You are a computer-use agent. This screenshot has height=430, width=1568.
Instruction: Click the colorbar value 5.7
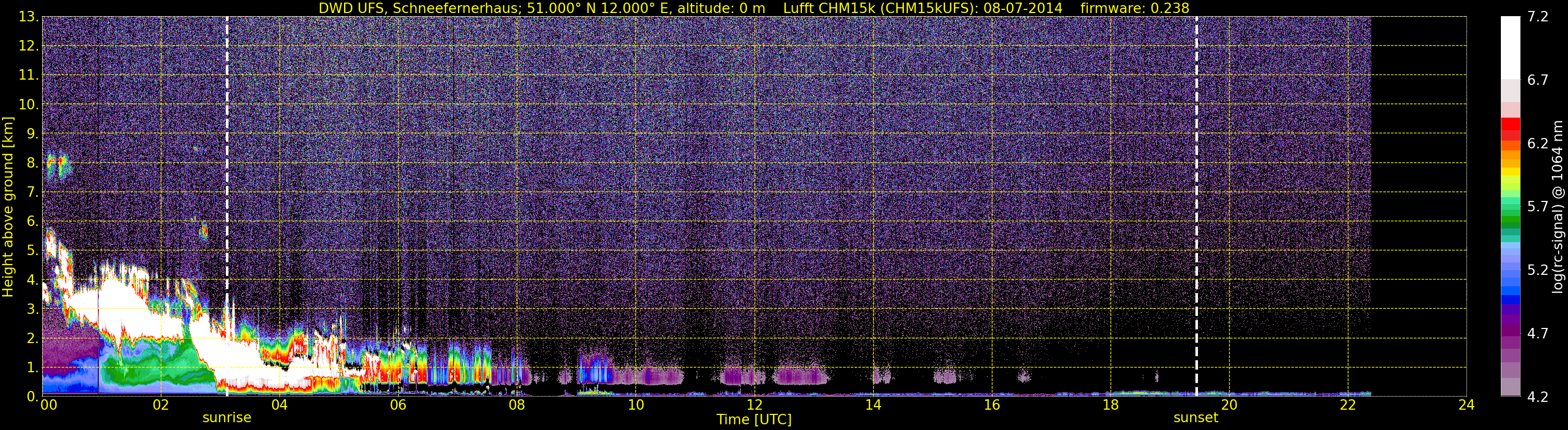point(1537,207)
